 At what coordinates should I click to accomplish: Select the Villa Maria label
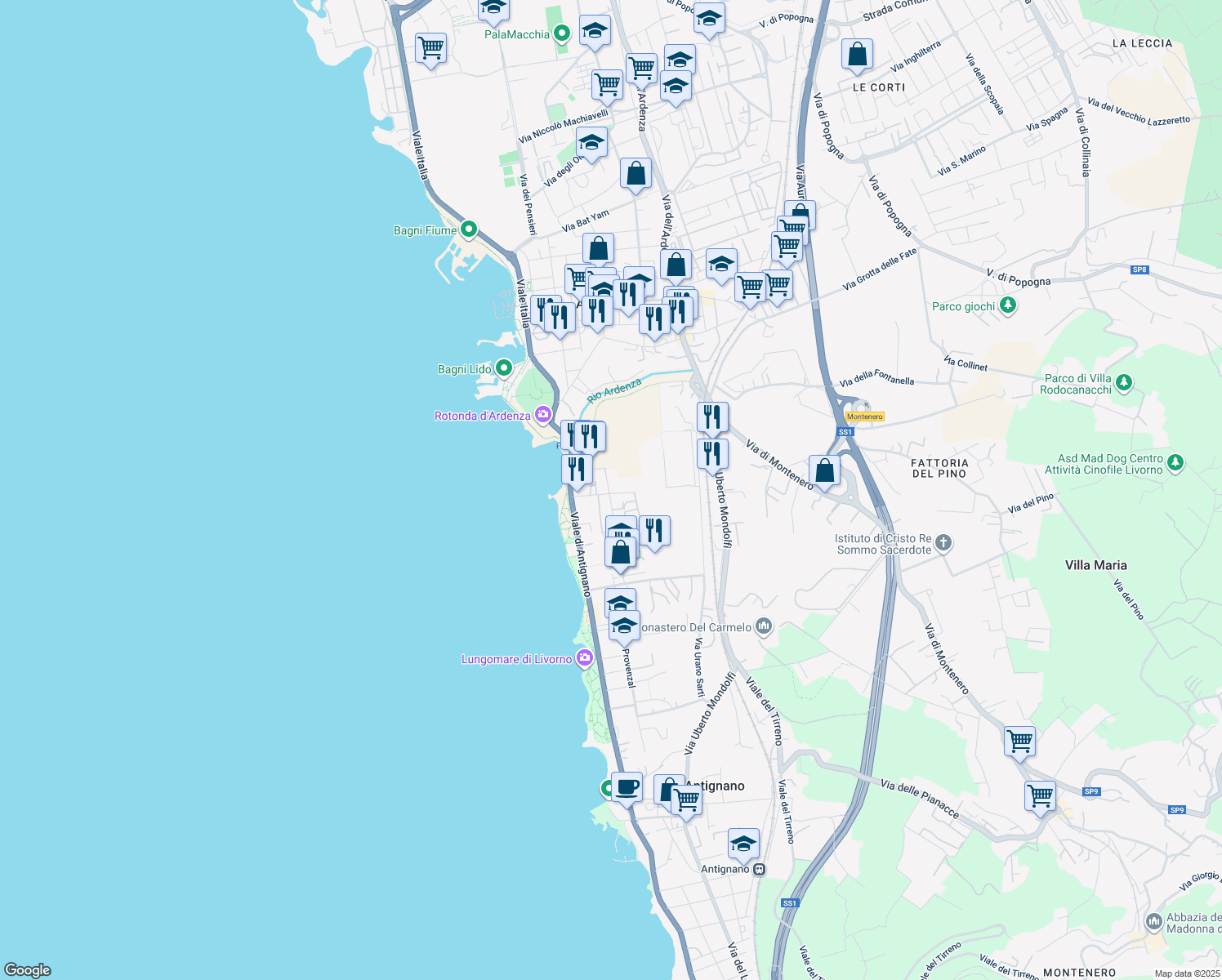(1096, 565)
